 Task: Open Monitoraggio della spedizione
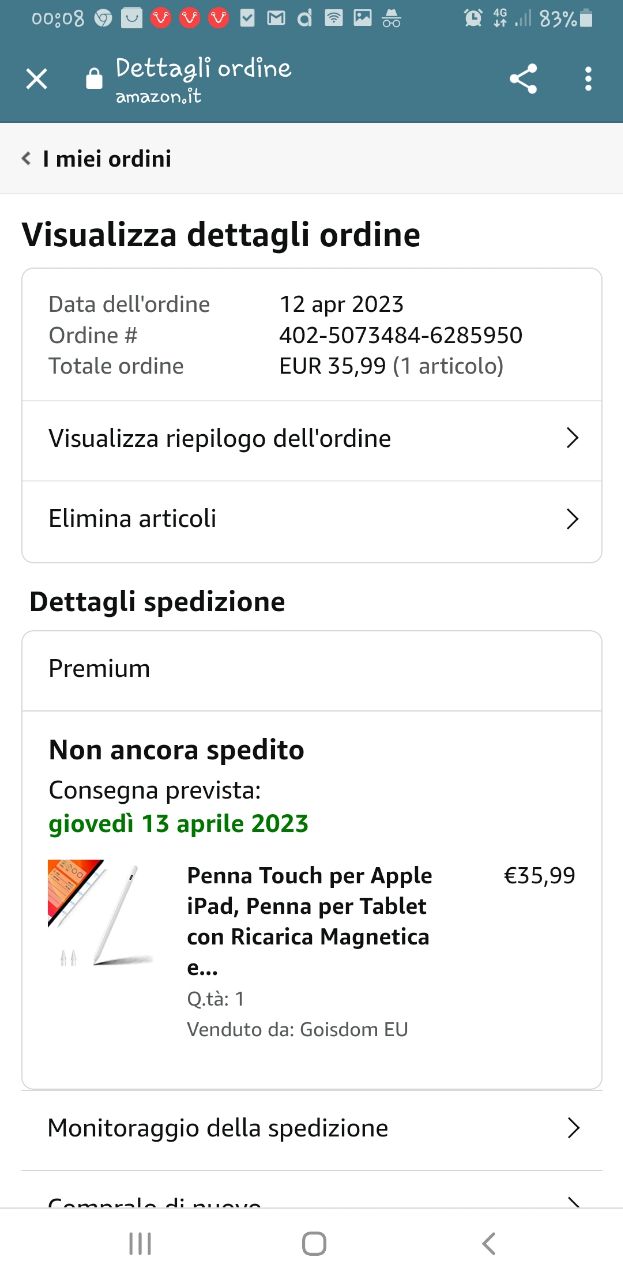click(x=312, y=1129)
